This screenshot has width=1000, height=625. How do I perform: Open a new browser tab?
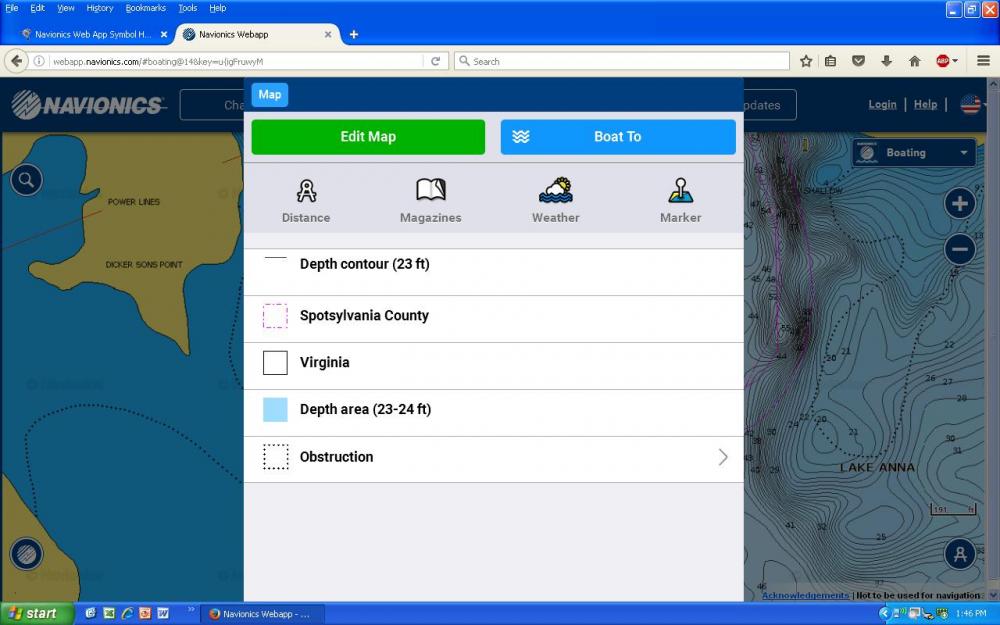click(354, 34)
